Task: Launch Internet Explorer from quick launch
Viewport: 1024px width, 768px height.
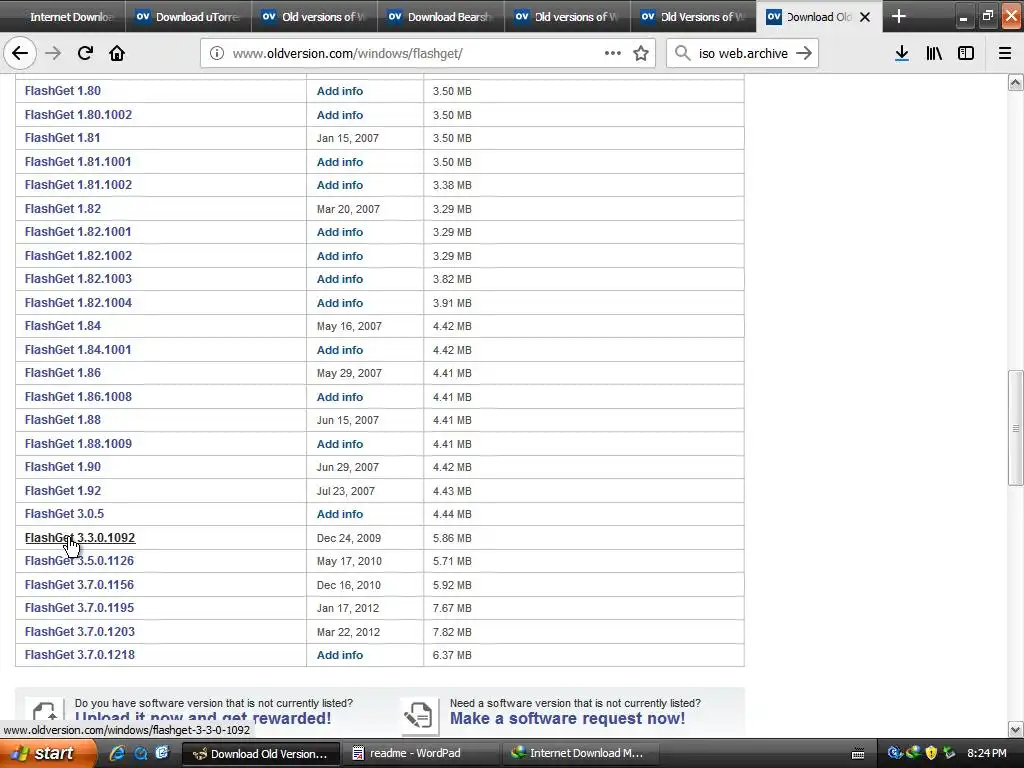Action: point(118,753)
